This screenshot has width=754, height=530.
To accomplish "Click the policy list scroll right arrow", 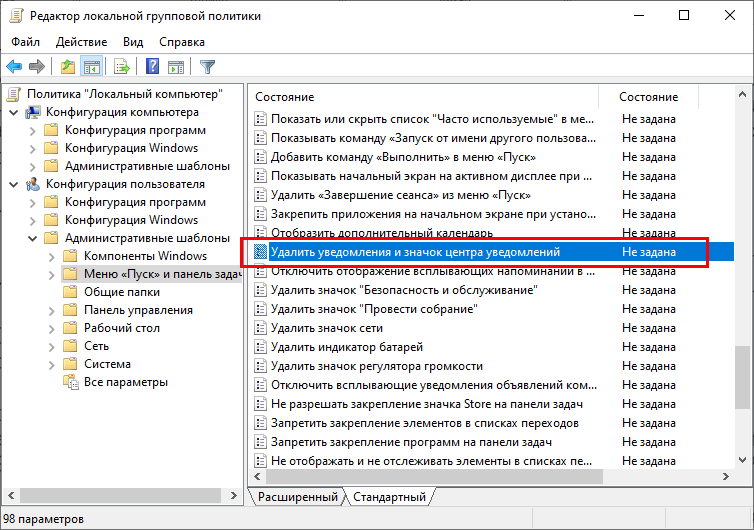I will click(x=725, y=477).
